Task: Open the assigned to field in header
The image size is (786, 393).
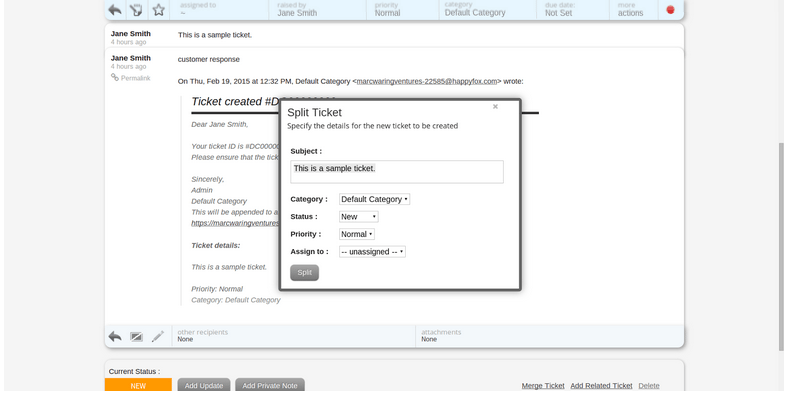Action: click(x=219, y=9)
